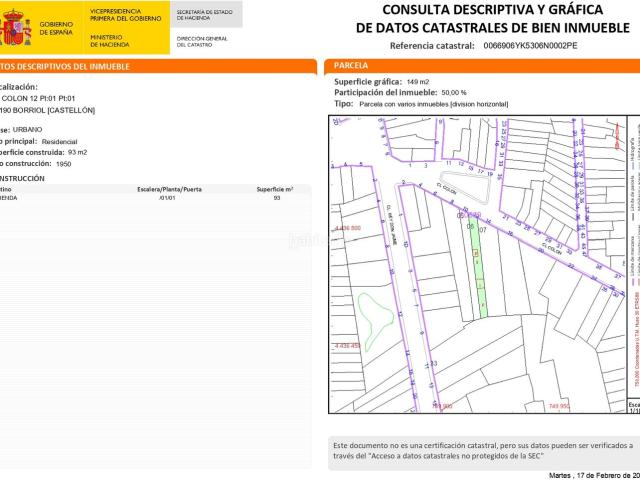
Task: Click the '/01/01' table cell
Action: click(x=168, y=198)
